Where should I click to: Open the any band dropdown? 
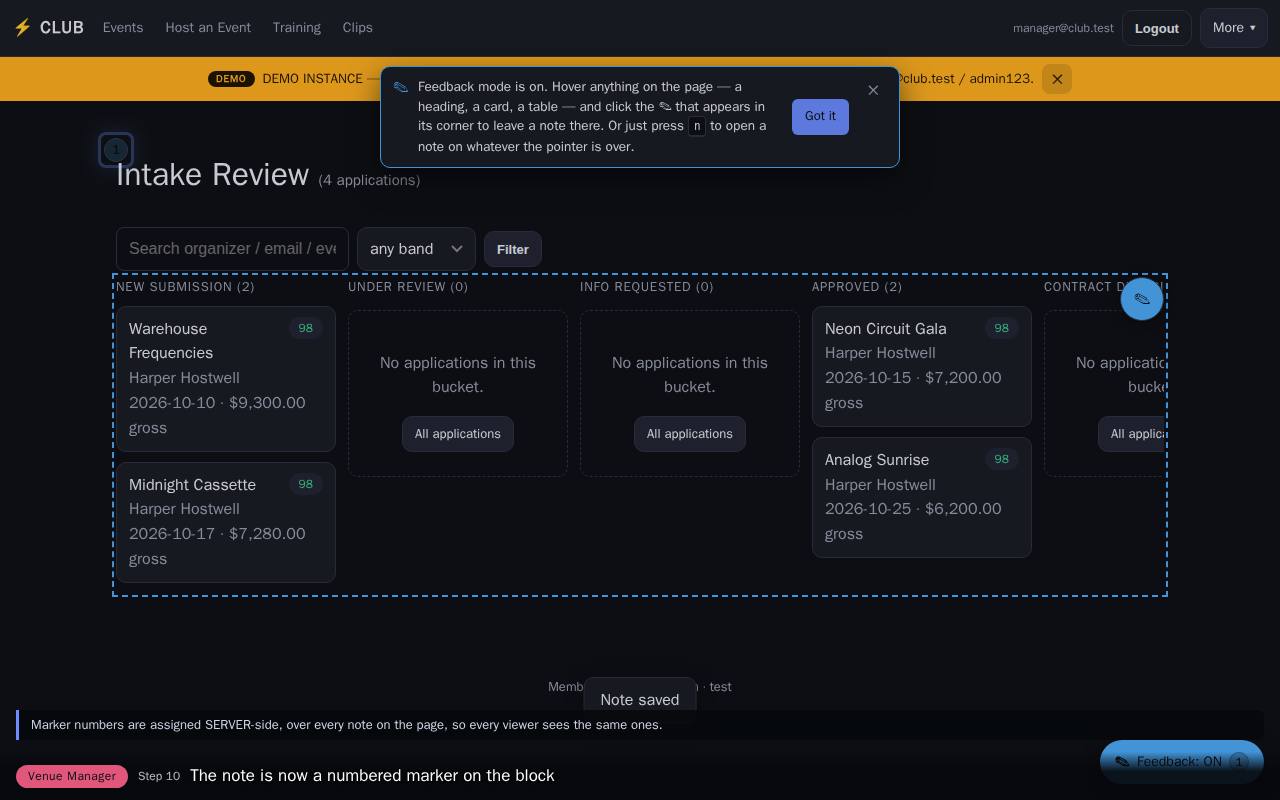416,249
